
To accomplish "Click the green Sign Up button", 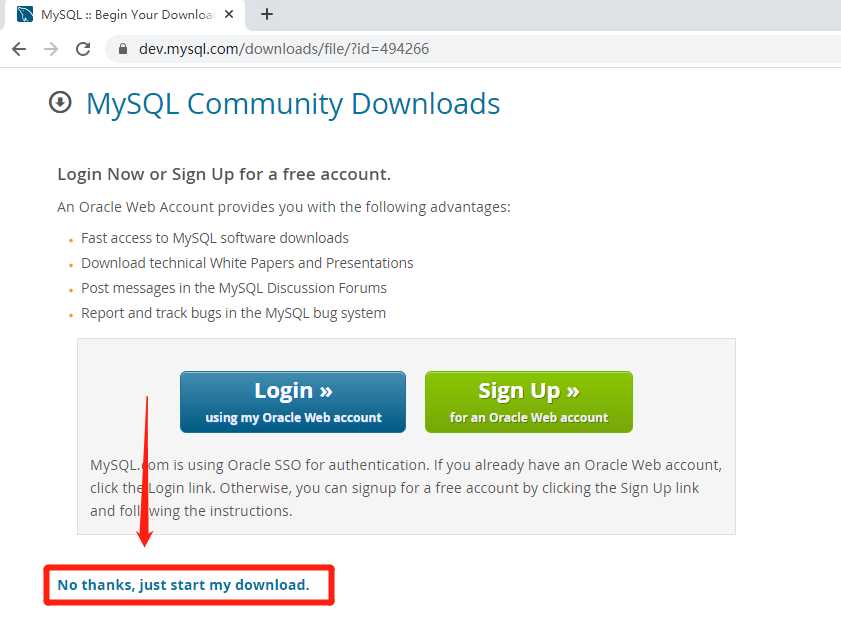I will [x=529, y=402].
